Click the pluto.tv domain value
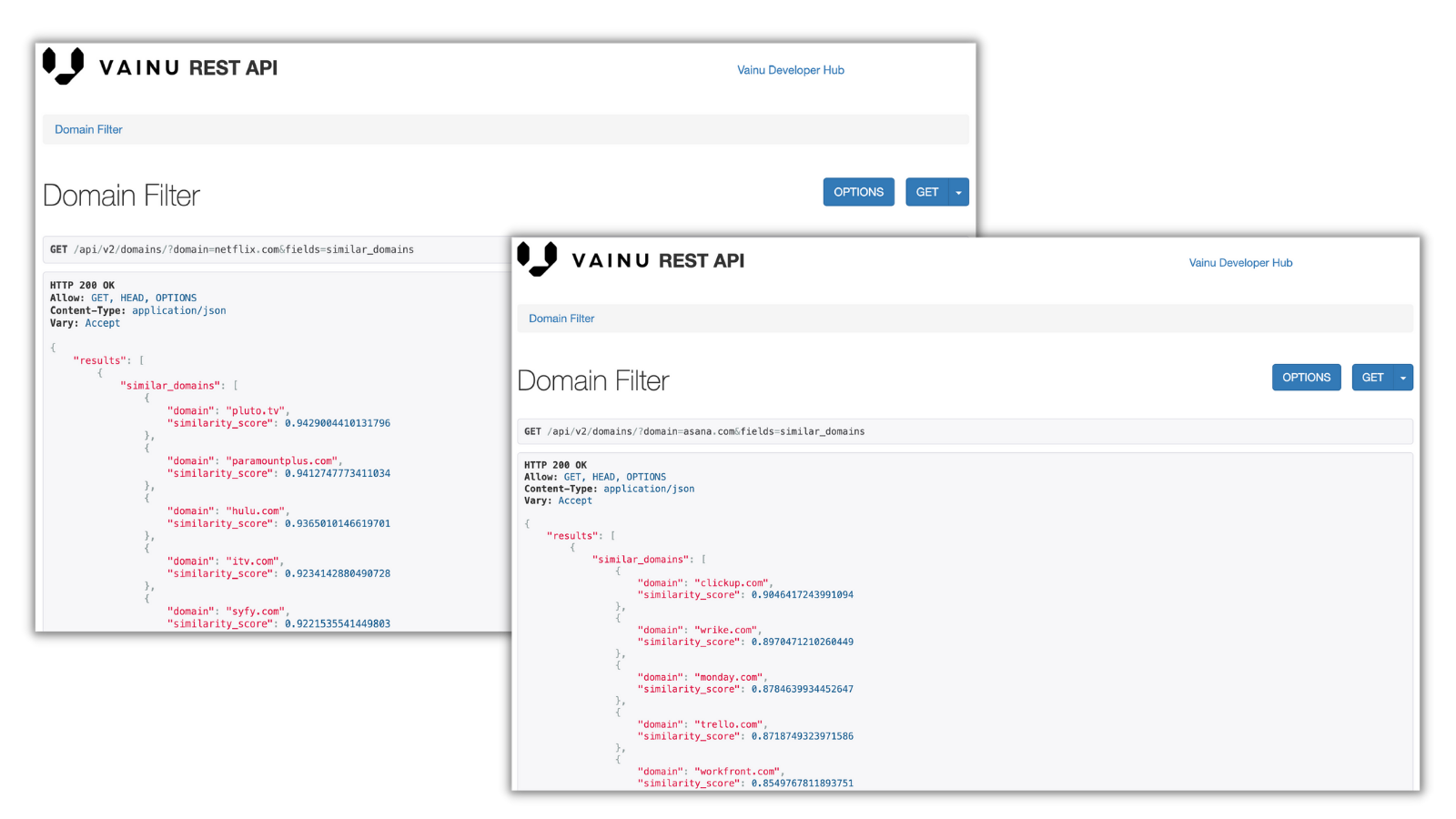 click(x=256, y=410)
